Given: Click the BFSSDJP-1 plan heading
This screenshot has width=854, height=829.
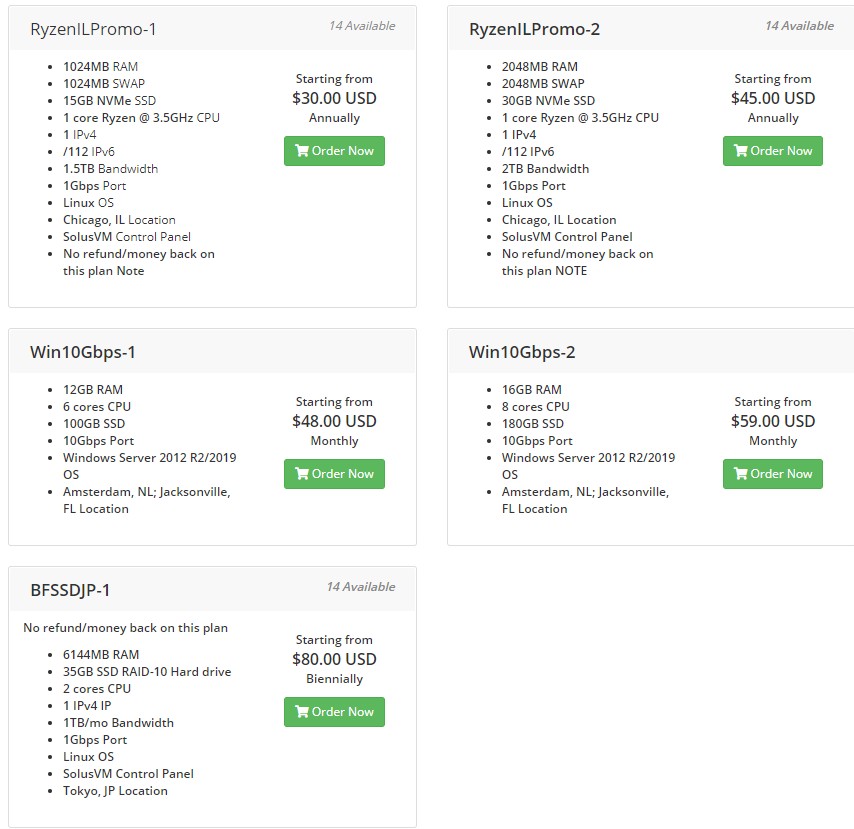Looking at the screenshot, I should 70,590.
